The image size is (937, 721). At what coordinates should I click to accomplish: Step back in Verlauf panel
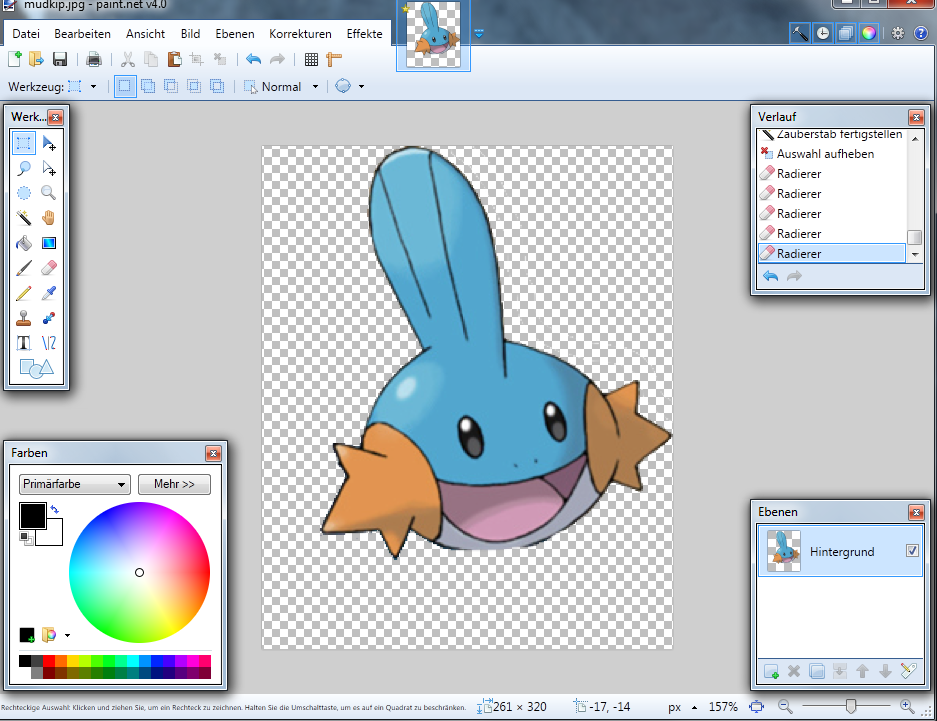pos(771,276)
